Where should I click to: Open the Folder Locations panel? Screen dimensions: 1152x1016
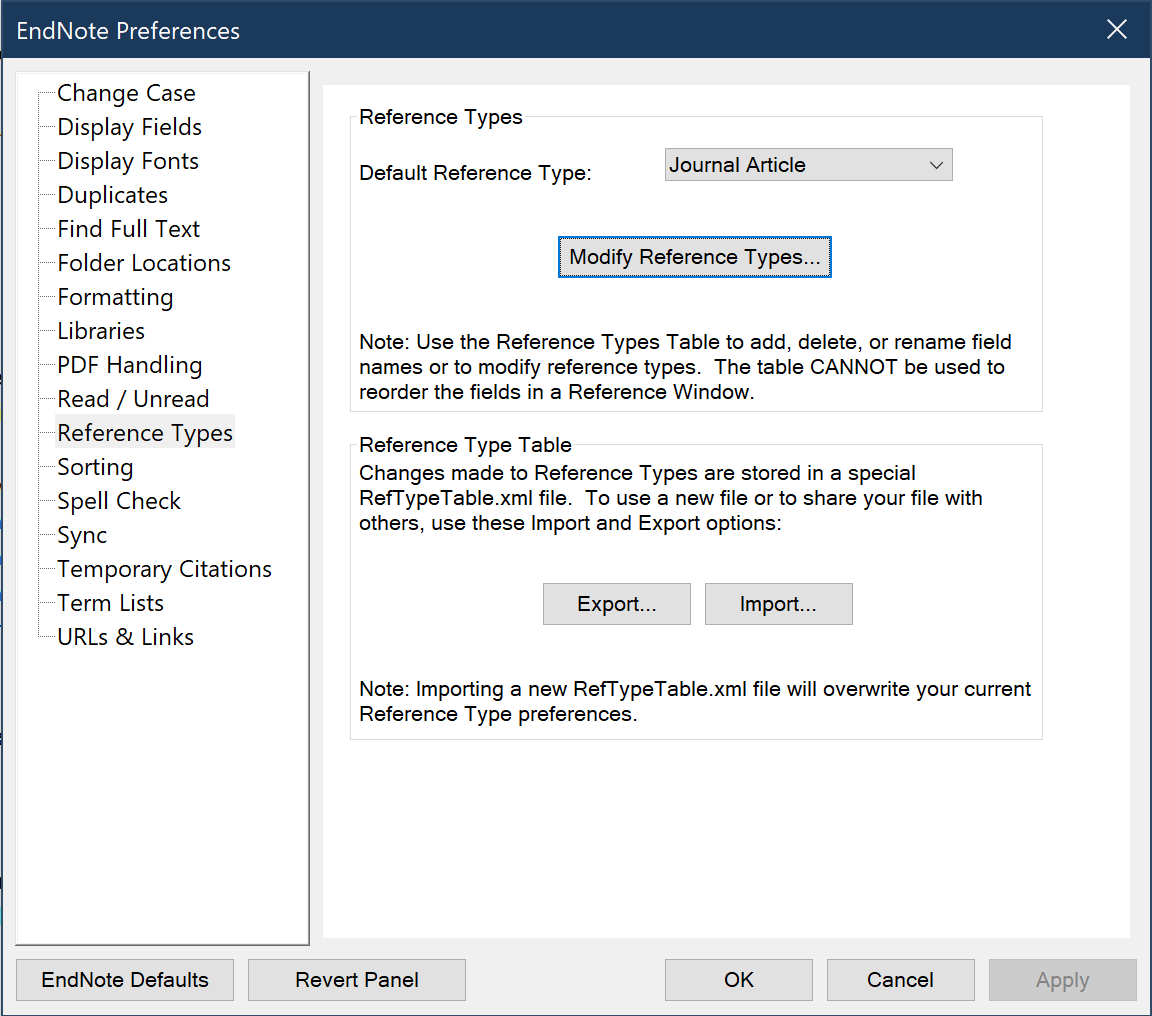click(144, 263)
